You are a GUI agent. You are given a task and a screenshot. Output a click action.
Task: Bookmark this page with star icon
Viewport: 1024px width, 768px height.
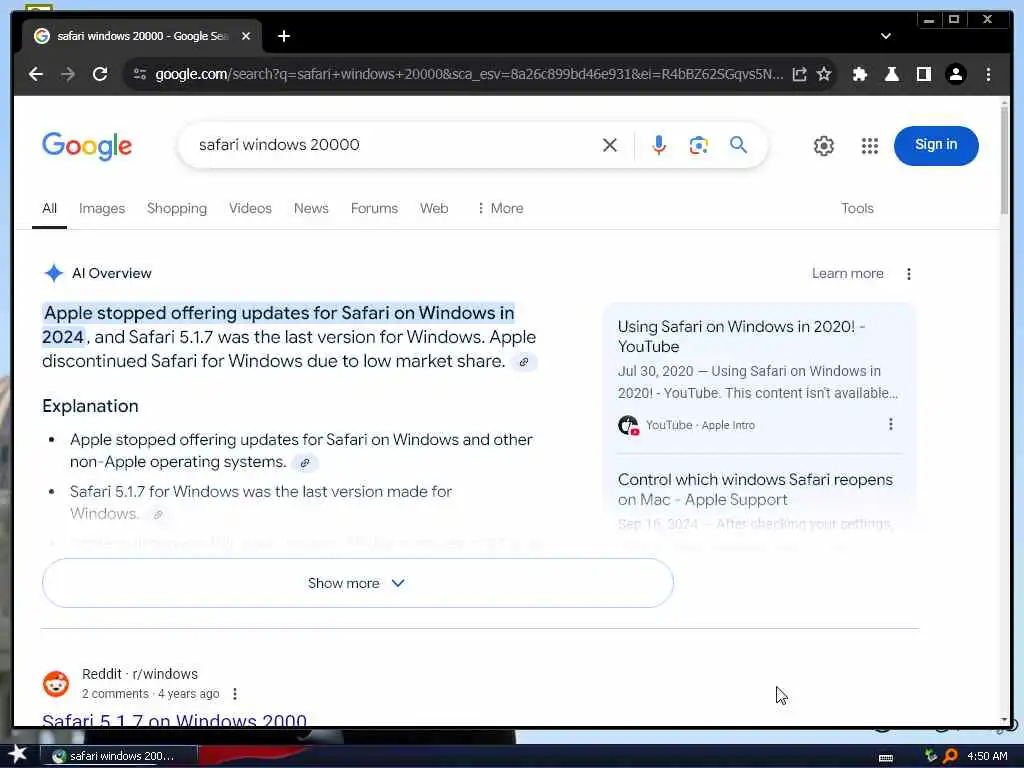pyautogui.click(x=824, y=74)
